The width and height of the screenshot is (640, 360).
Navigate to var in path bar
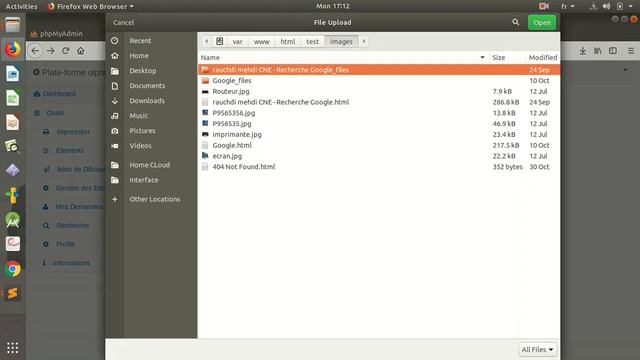tap(238, 42)
